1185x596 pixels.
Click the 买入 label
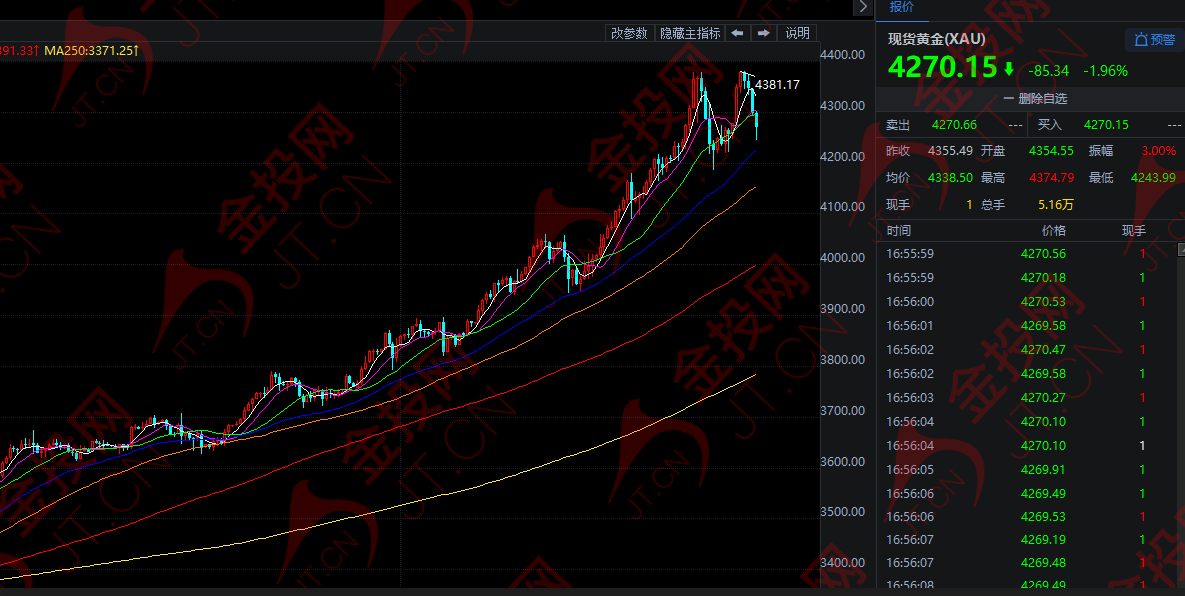tap(1049, 125)
